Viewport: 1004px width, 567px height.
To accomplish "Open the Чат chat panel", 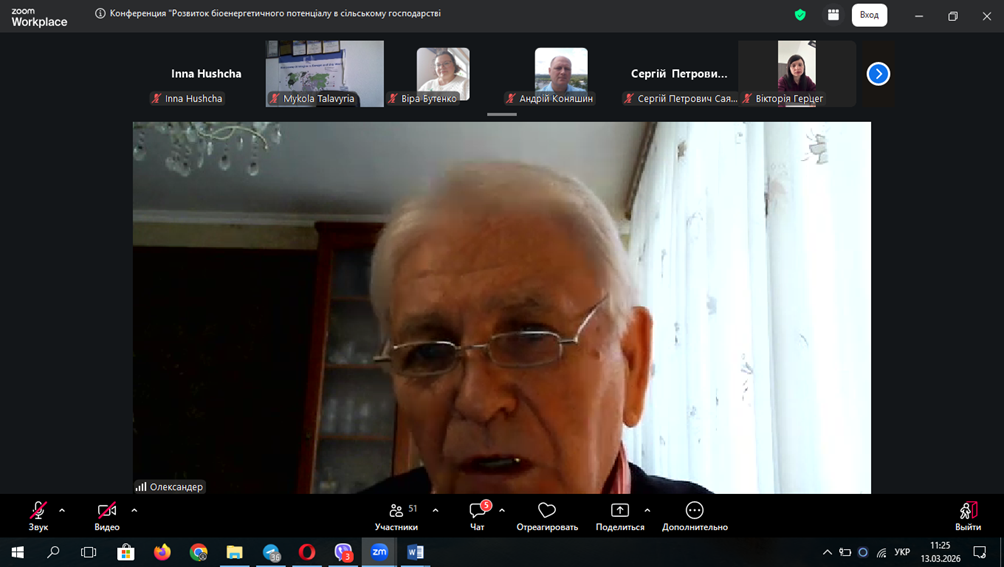I will click(478, 516).
